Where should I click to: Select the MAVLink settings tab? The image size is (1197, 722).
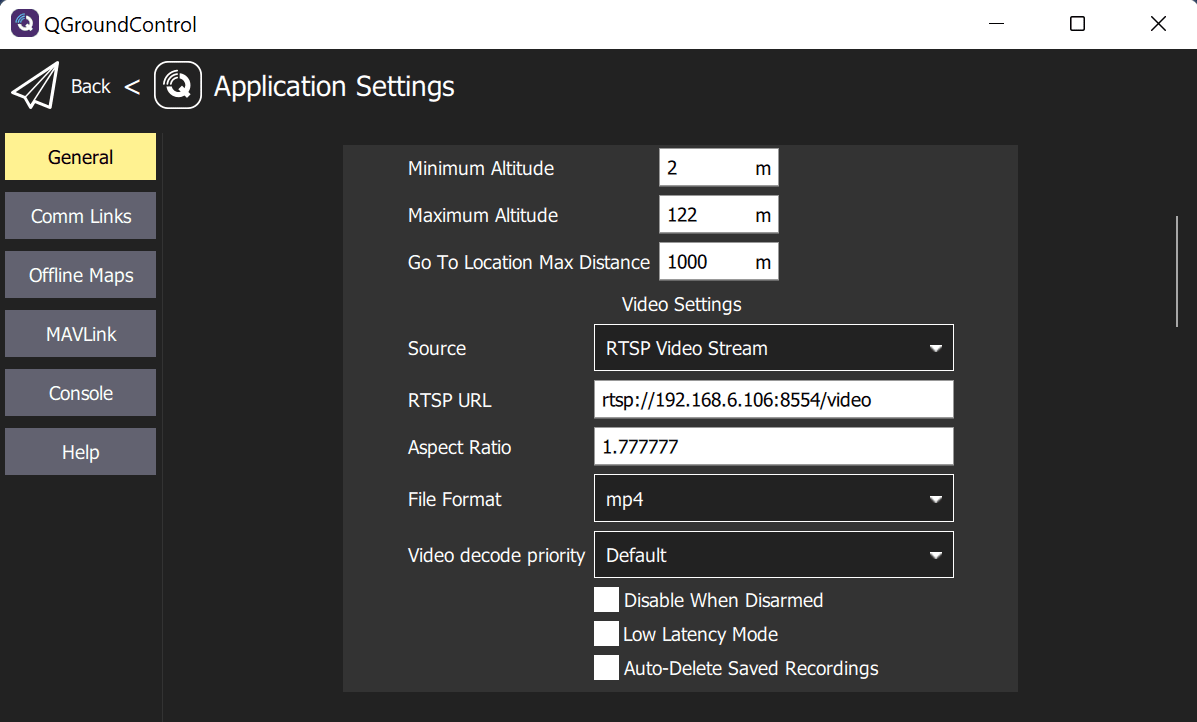[81, 334]
